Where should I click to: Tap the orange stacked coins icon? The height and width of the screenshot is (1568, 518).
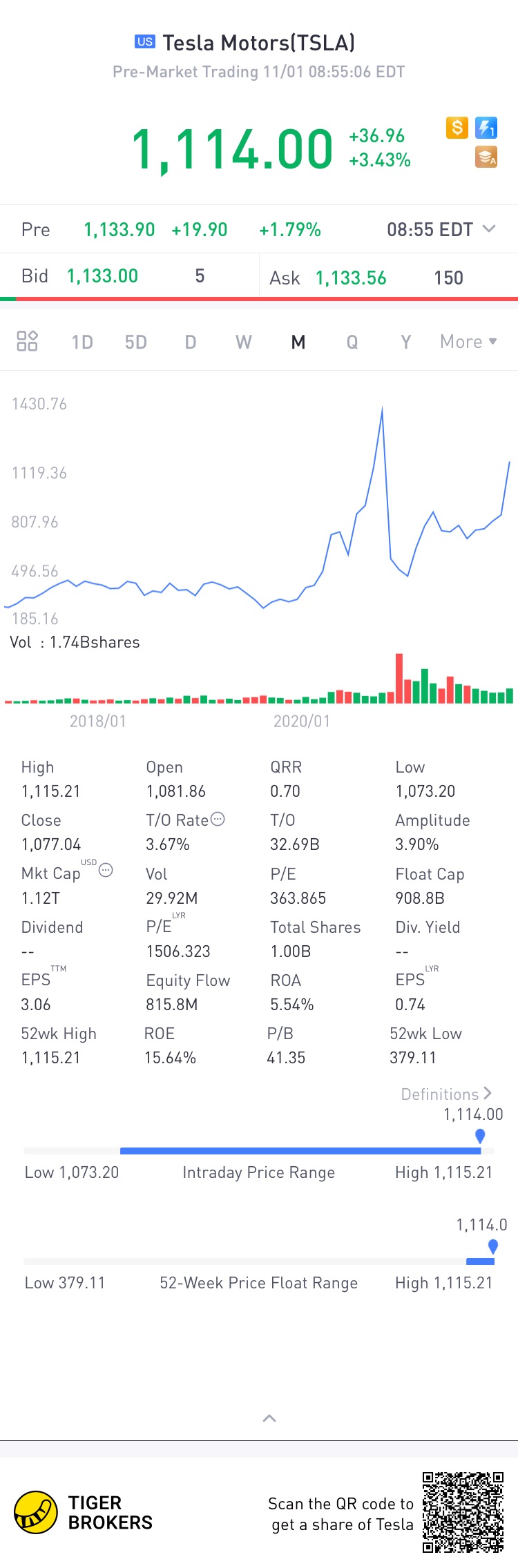[x=486, y=157]
